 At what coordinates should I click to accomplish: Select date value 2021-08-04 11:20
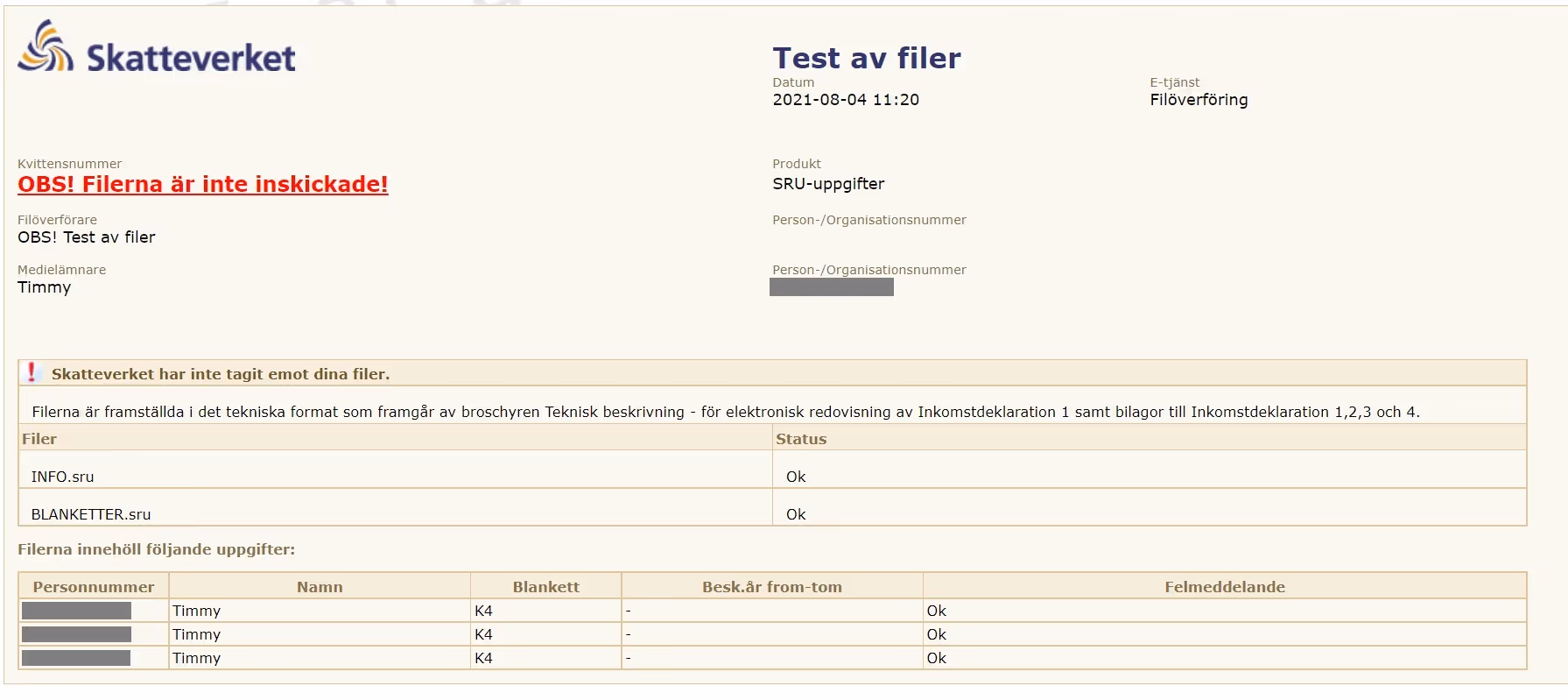pyautogui.click(x=846, y=100)
